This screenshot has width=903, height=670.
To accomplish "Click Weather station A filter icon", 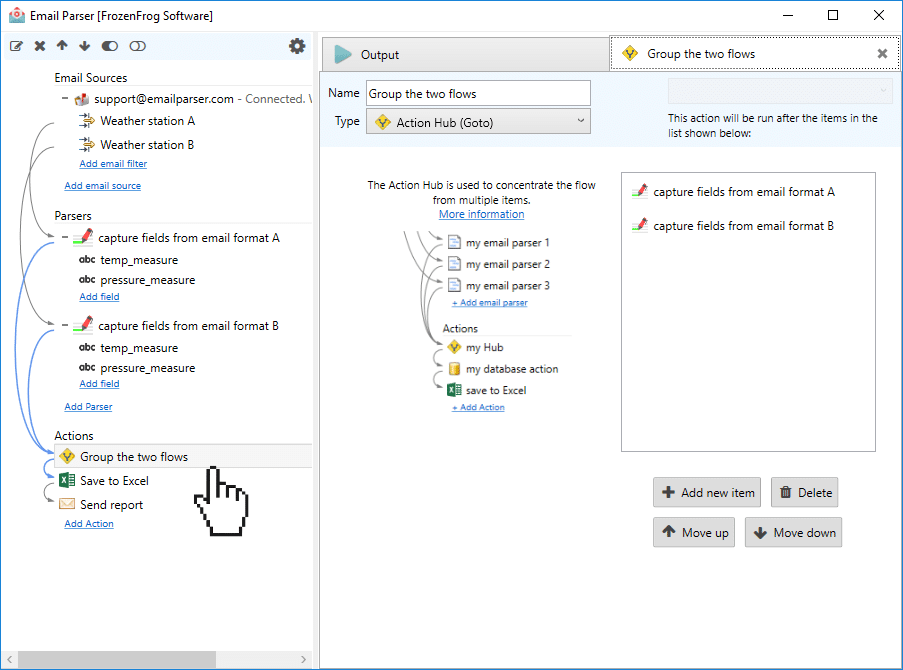I will click(x=87, y=120).
